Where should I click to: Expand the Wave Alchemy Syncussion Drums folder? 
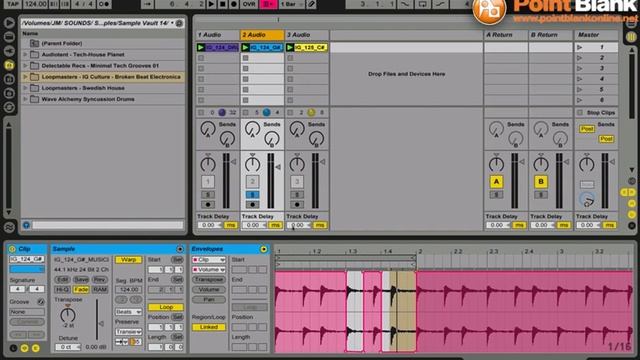click(x=25, y=99)
